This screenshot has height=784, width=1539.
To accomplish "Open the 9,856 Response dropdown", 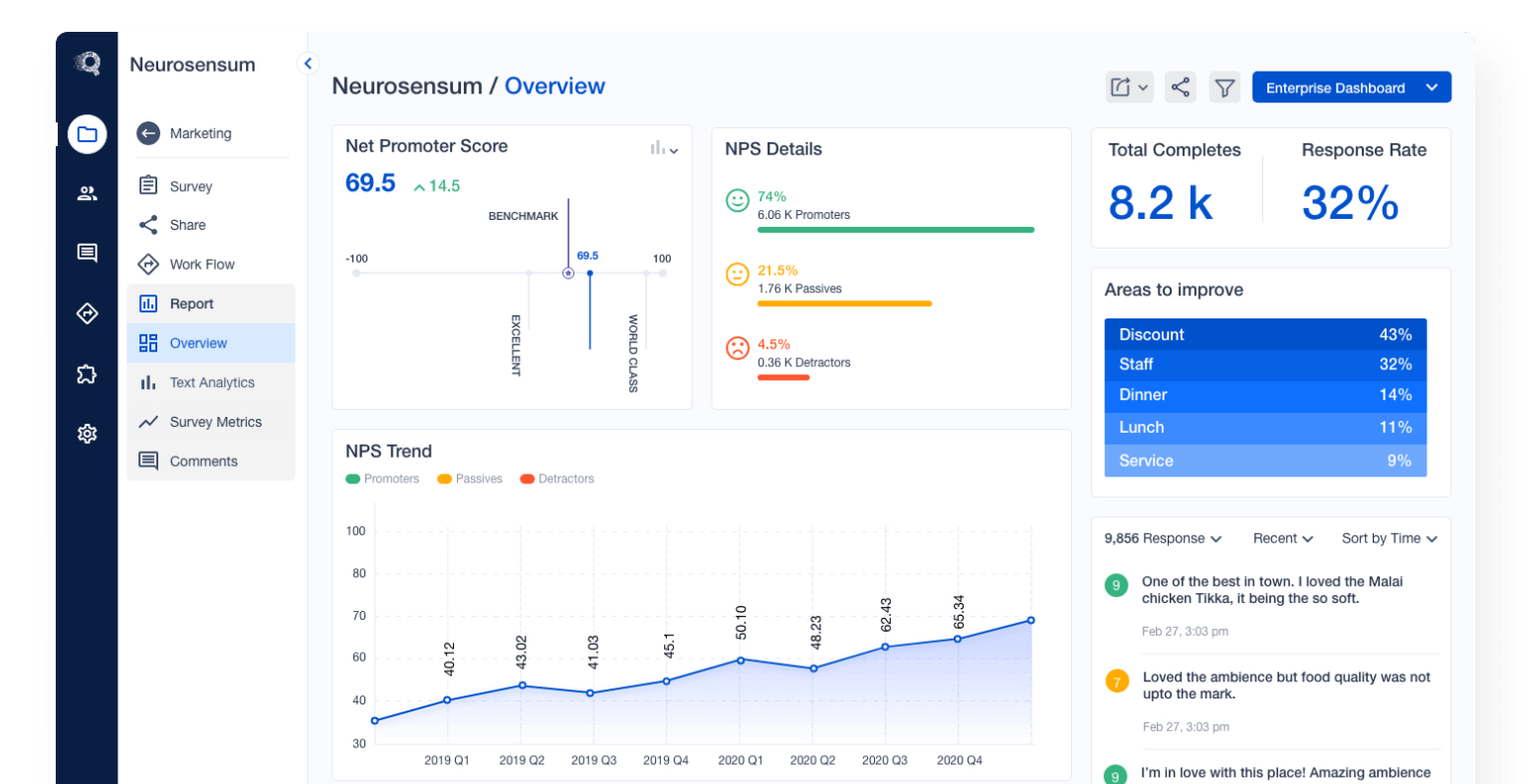I will [x=1163, y=538].
